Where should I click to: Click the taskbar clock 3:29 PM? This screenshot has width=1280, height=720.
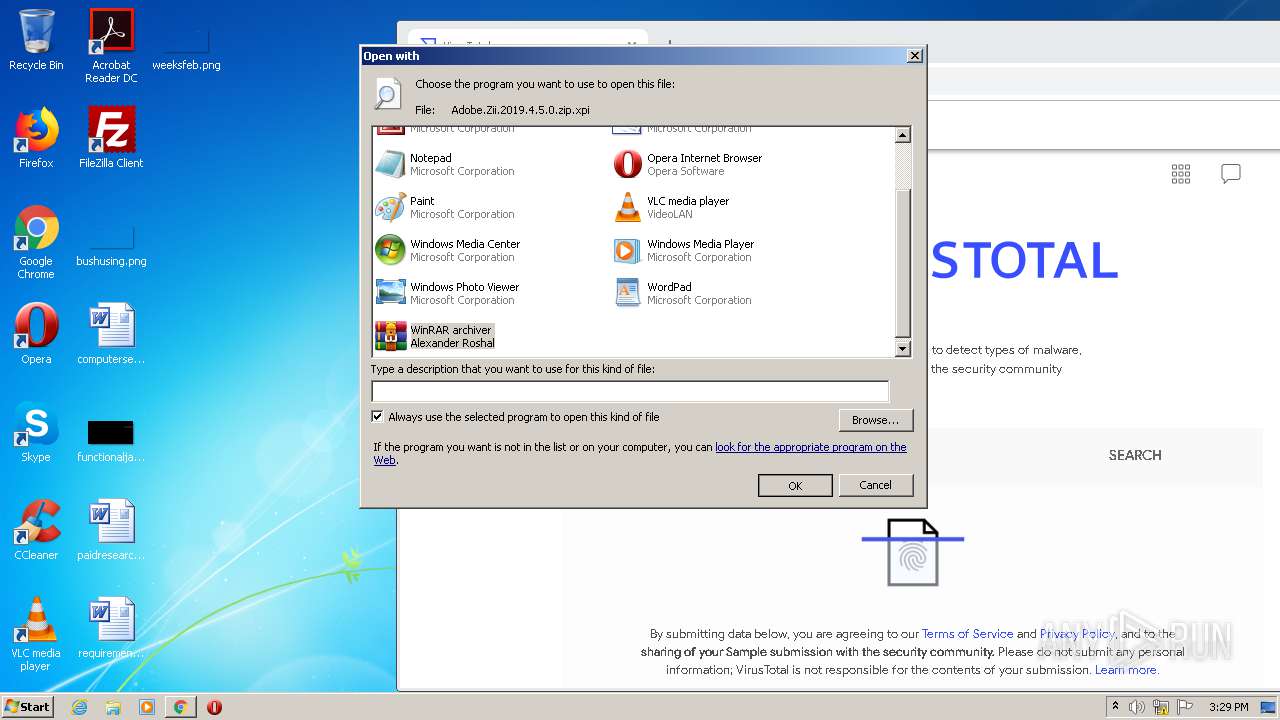click(1228, 707)
